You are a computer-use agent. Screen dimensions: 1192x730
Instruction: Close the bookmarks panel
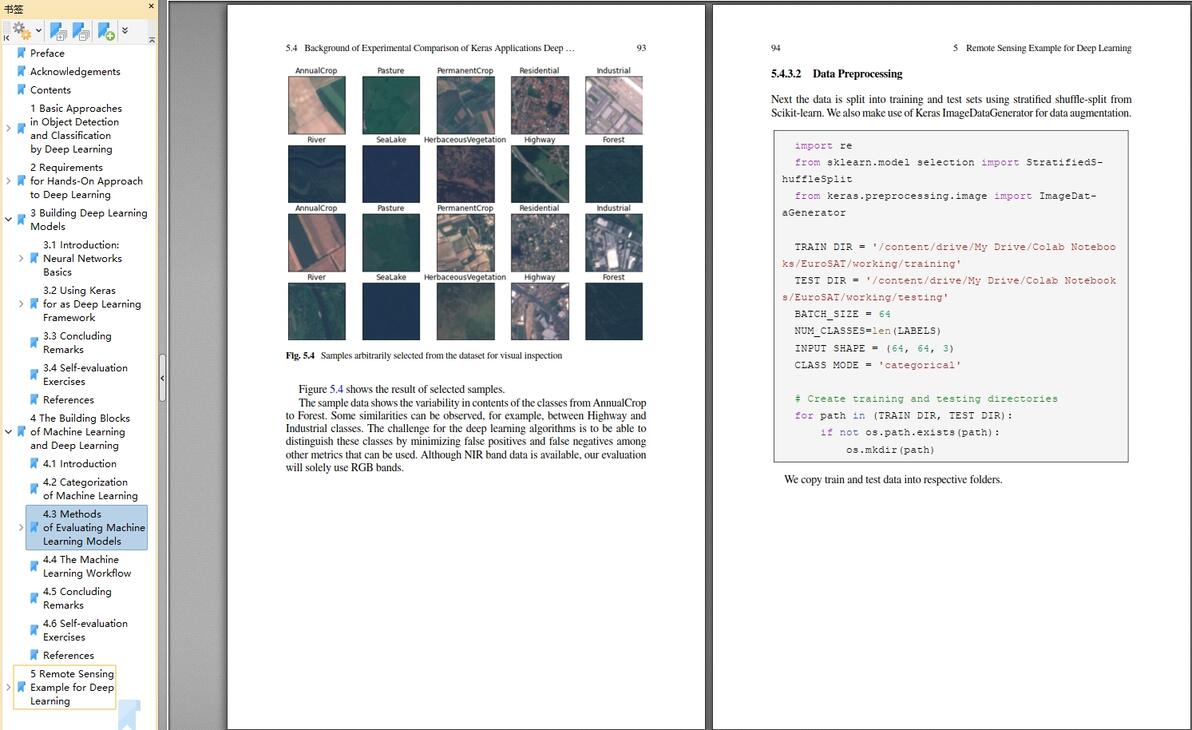pyautogui.click(x=151, y=6)
